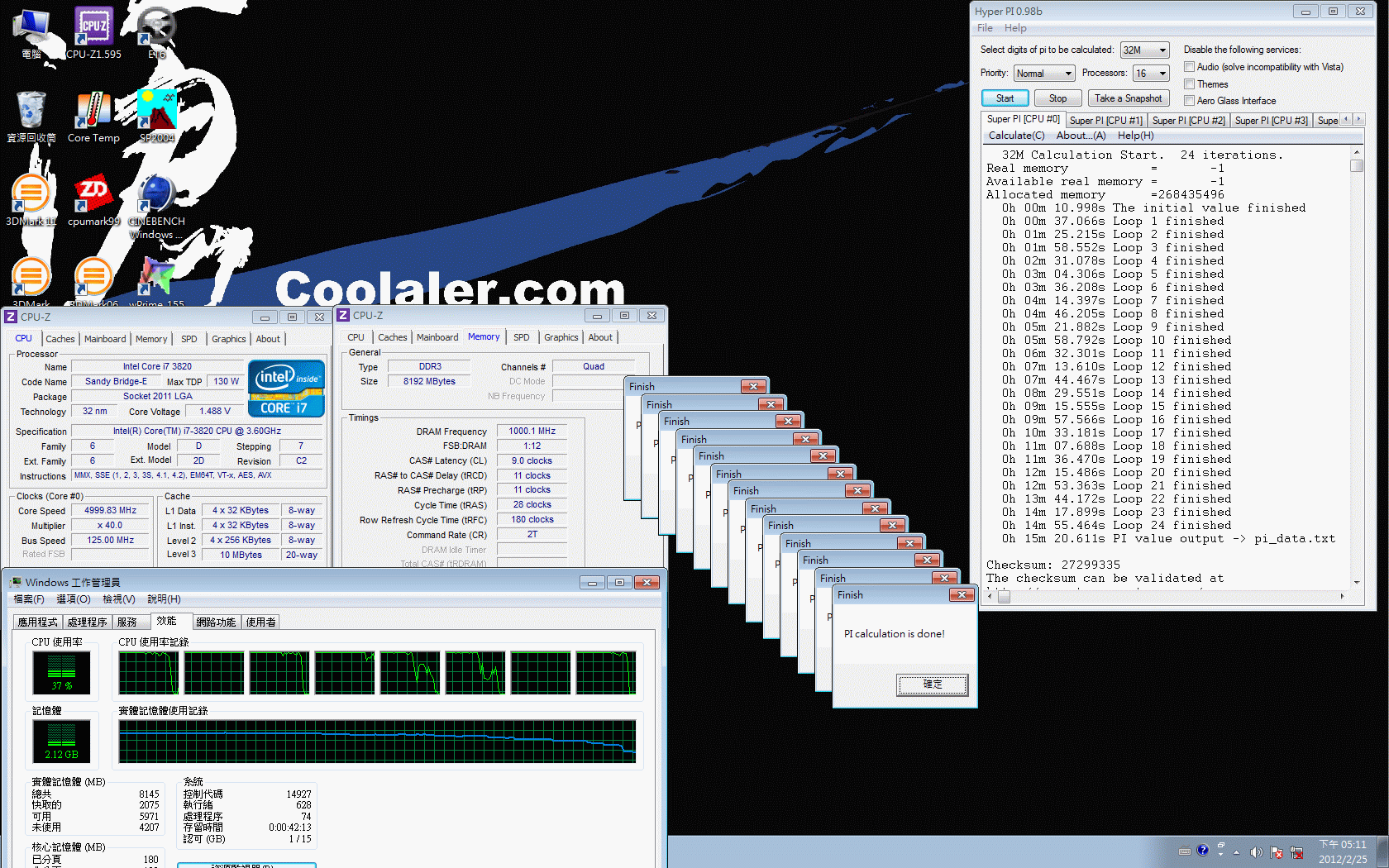Open the File menu in Hyper PI
1389x868 pixels.
tap(985, 28)
